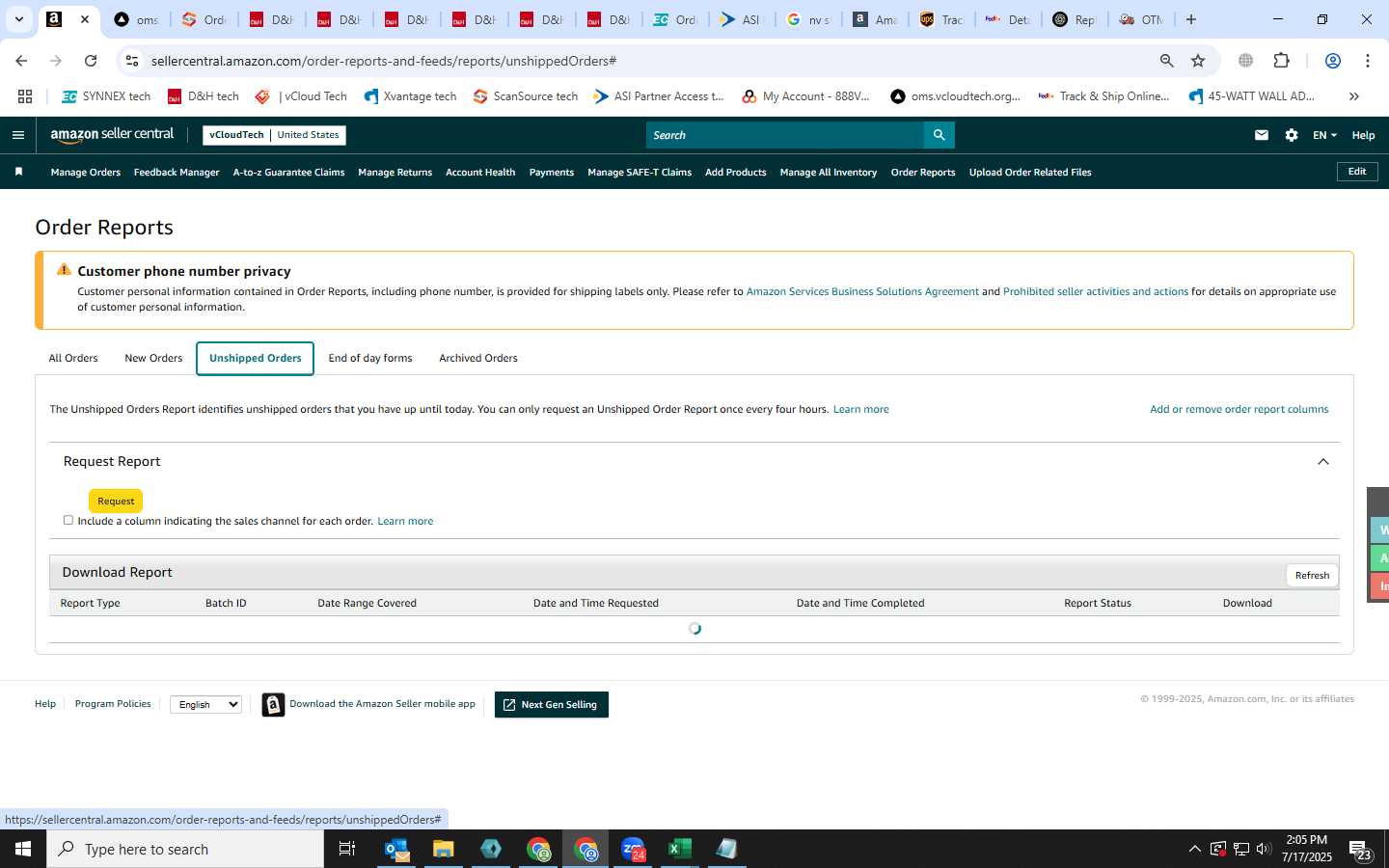Switch to the All Orders tab
Image resolution: width=1389 pixels, height=868 pixels.
73,358
